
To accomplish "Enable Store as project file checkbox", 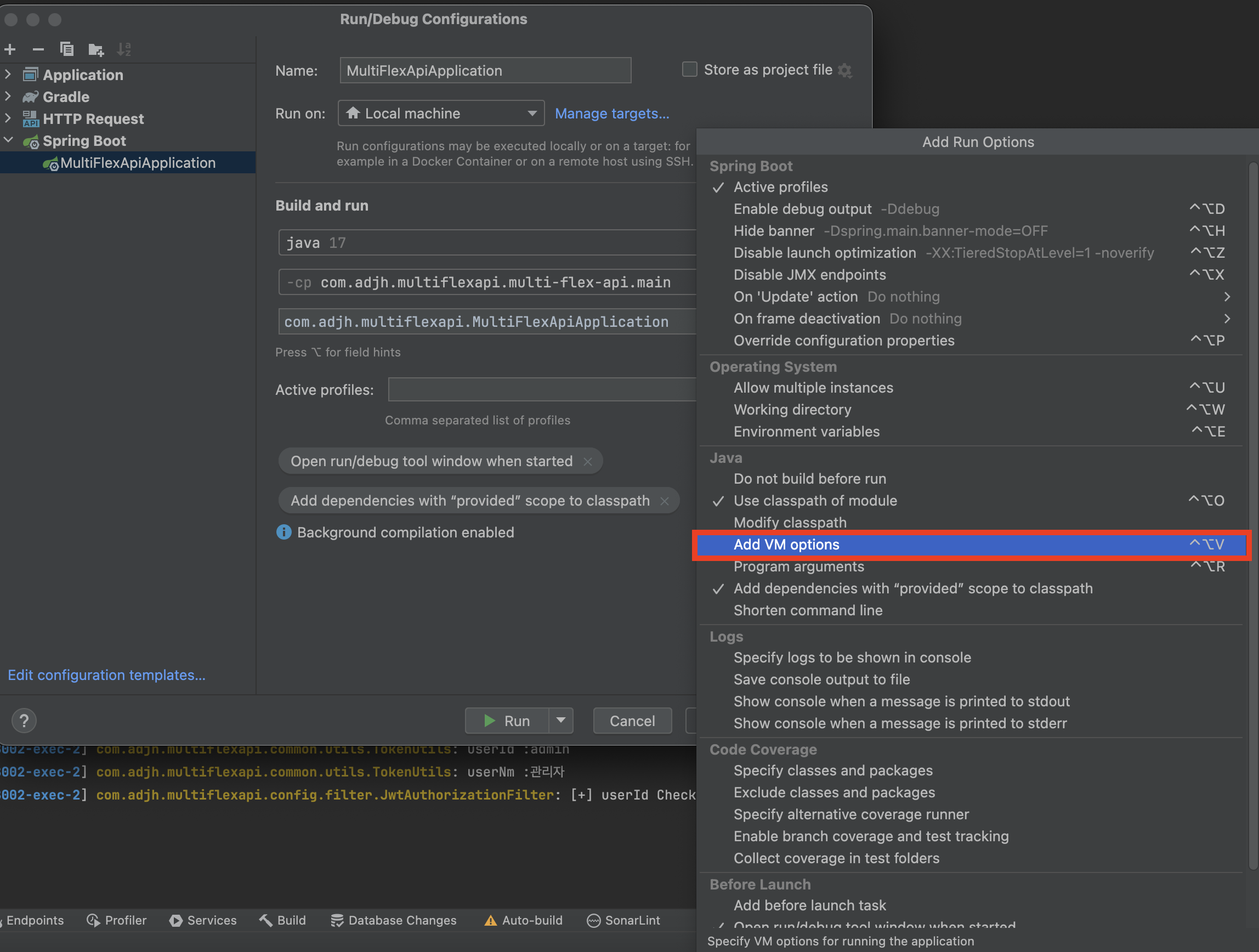I will [x=689, y=70].
